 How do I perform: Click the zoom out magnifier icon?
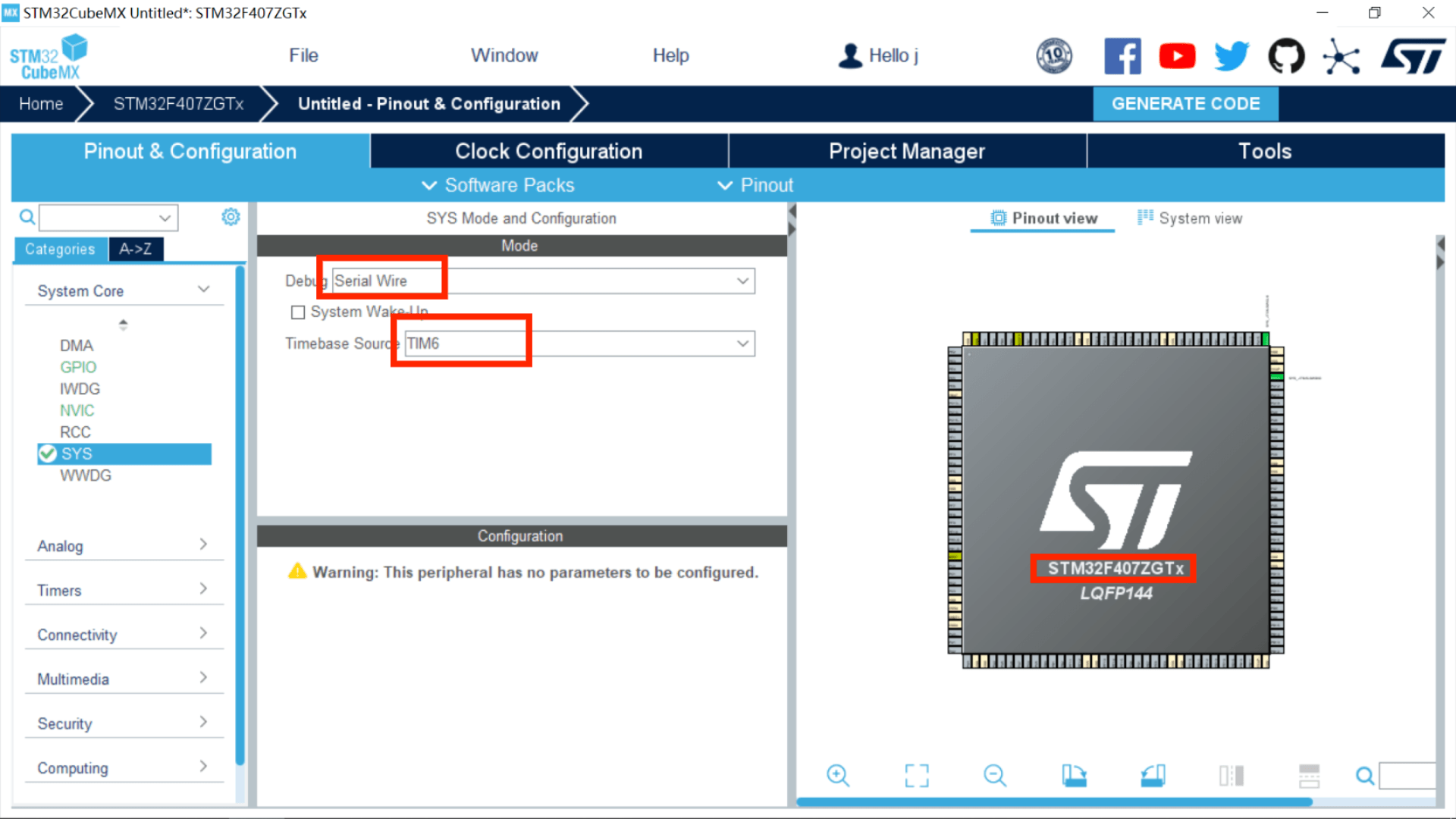(x=994, y=775)
